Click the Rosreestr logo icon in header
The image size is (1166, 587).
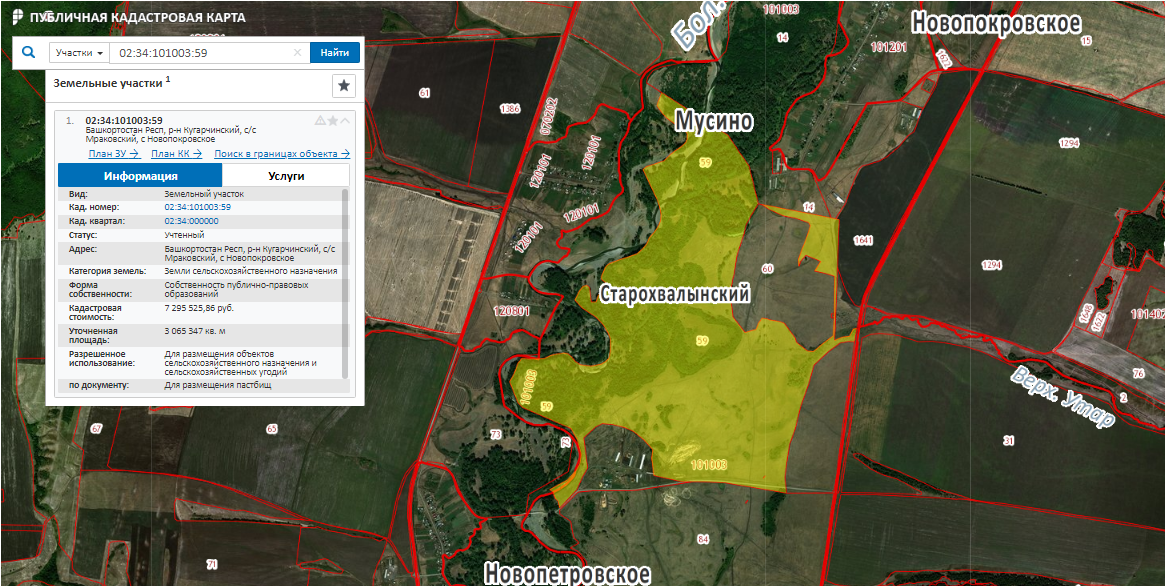click(x=17, y=18)
